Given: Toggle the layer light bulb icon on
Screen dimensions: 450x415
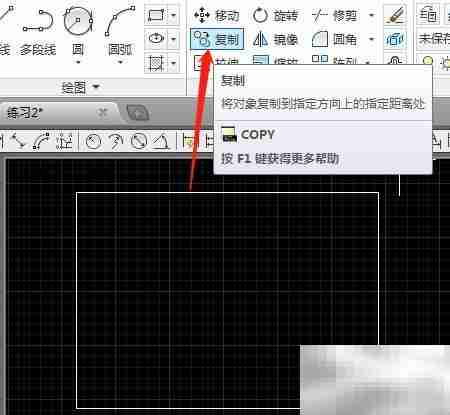Looking at the screenshot, I should pyautogui.click(x=428, y=62).
